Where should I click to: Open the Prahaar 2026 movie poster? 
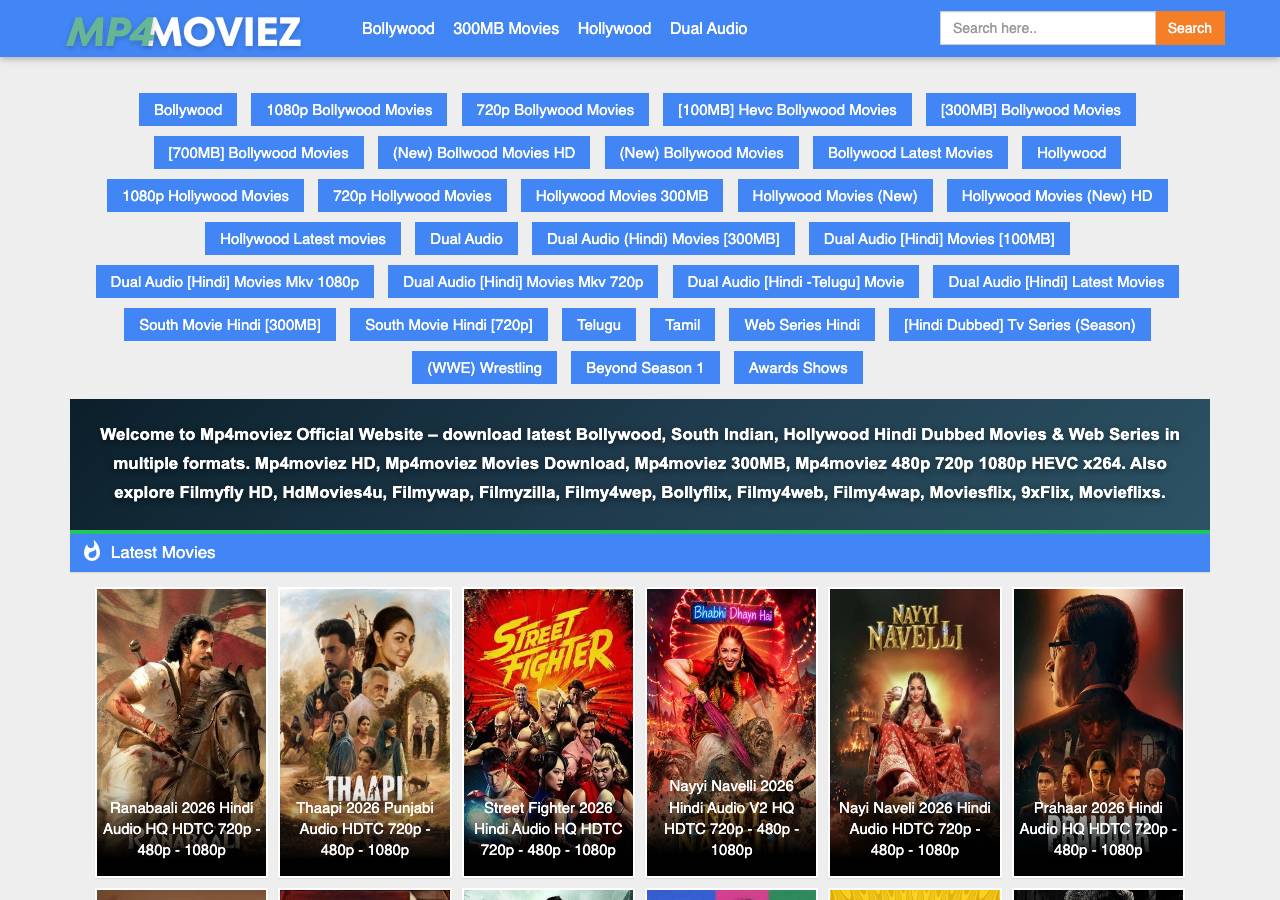pos(1098,732)
